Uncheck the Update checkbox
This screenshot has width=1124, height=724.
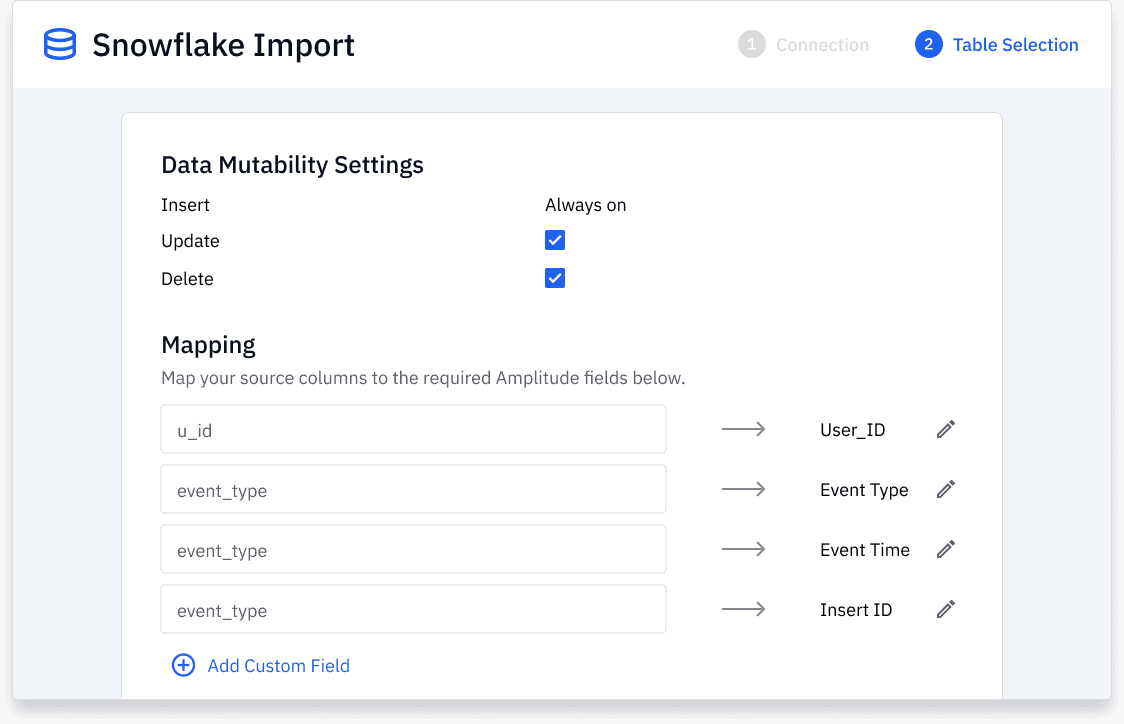coord(555,240)
